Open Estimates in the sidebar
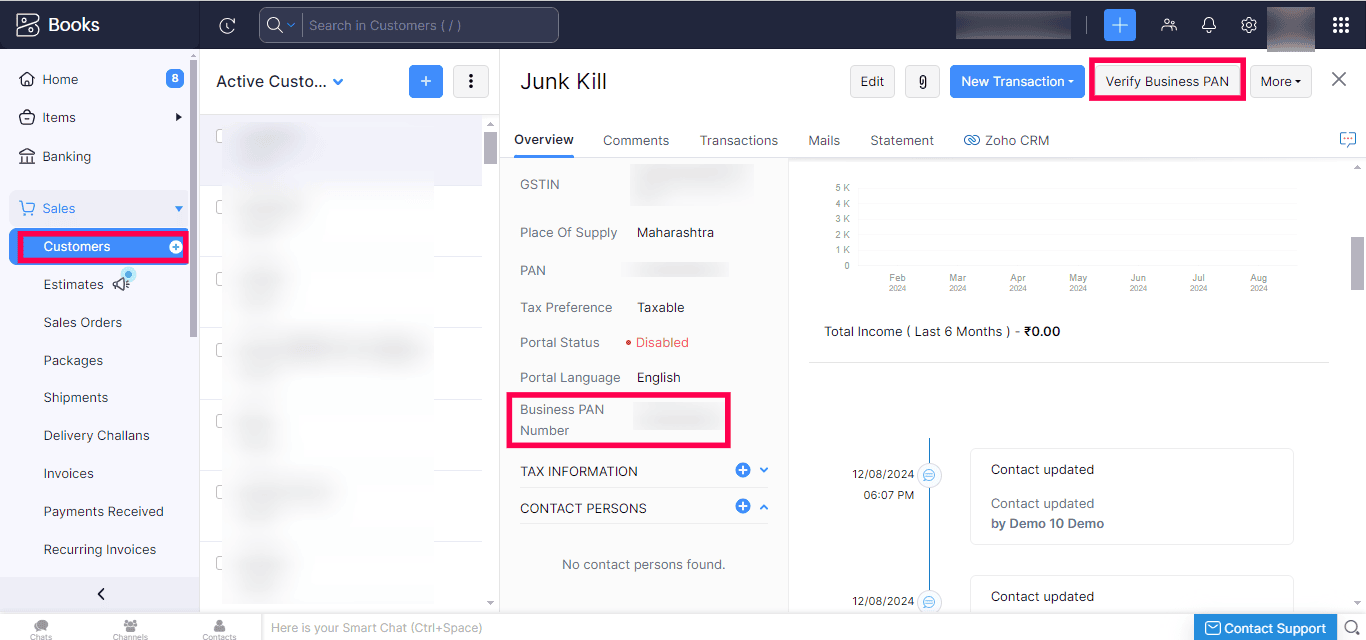Screen dimensions: 1366x640 [73, 285]
